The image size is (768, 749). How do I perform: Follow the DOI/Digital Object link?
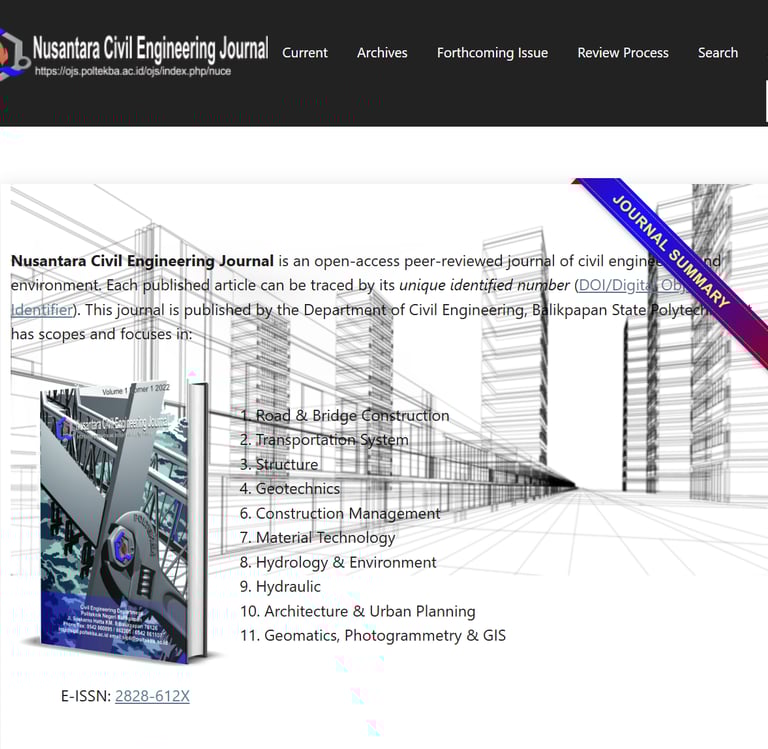[x=634, y=285]
